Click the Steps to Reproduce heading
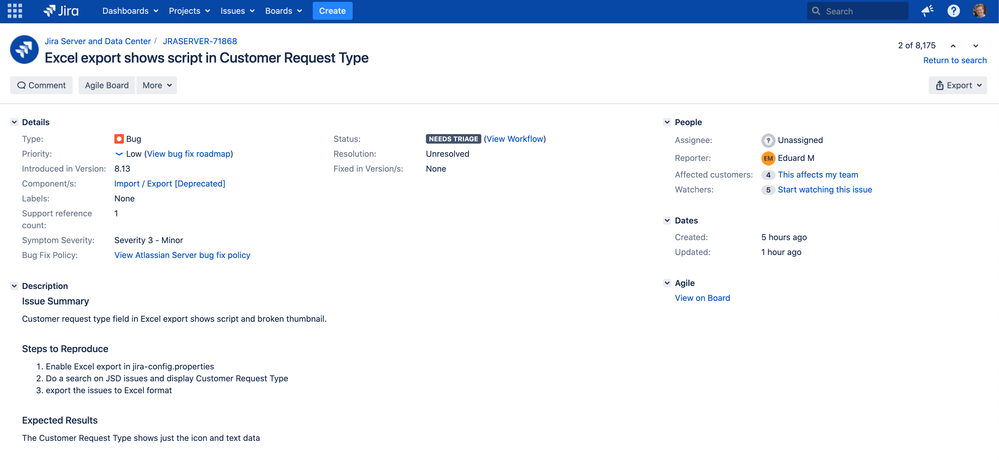This screenshot has width=999, height=460. [x=65, y=349]
